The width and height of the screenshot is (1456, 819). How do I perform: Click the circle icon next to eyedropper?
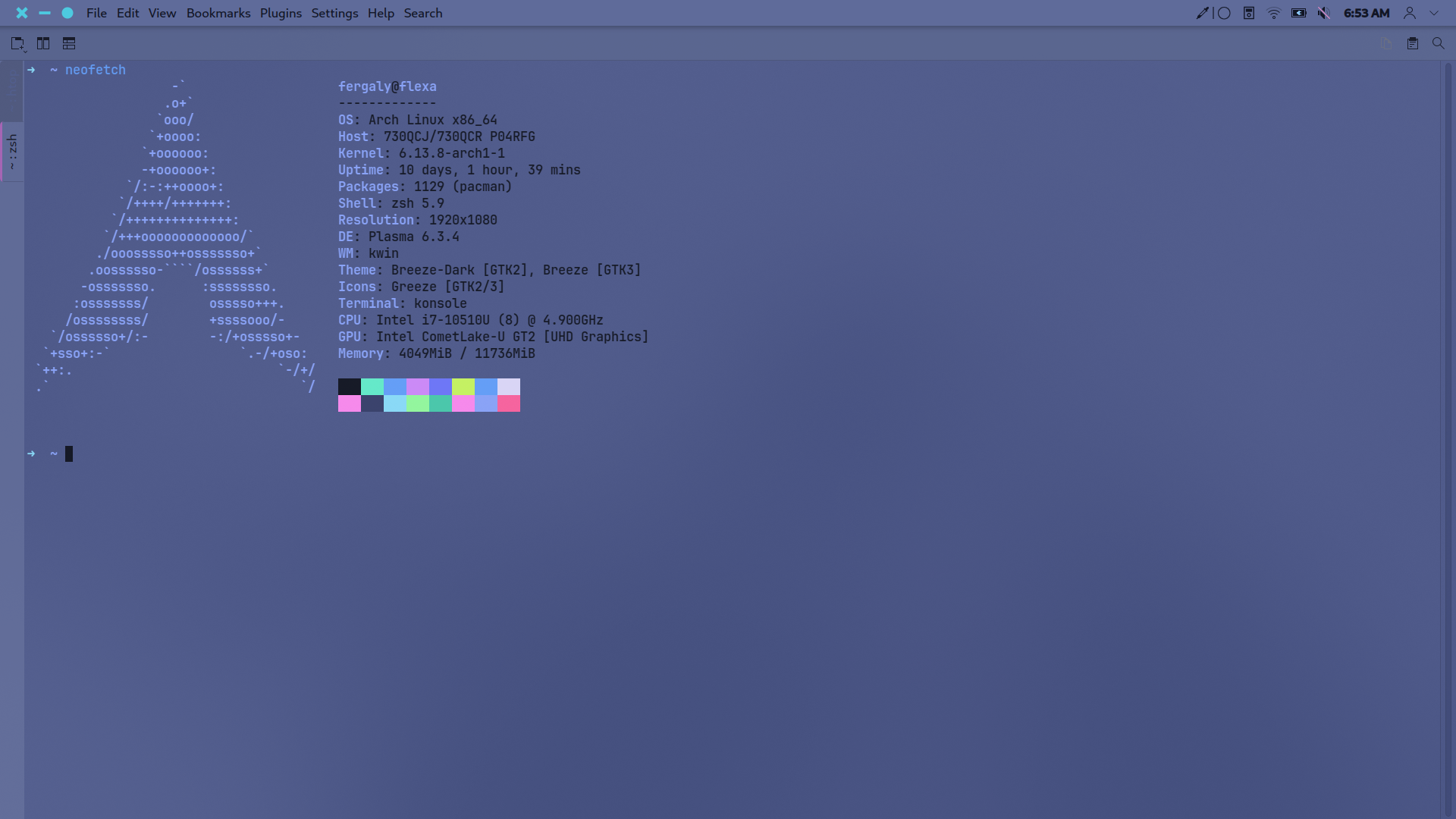[x=1224, y=13]
